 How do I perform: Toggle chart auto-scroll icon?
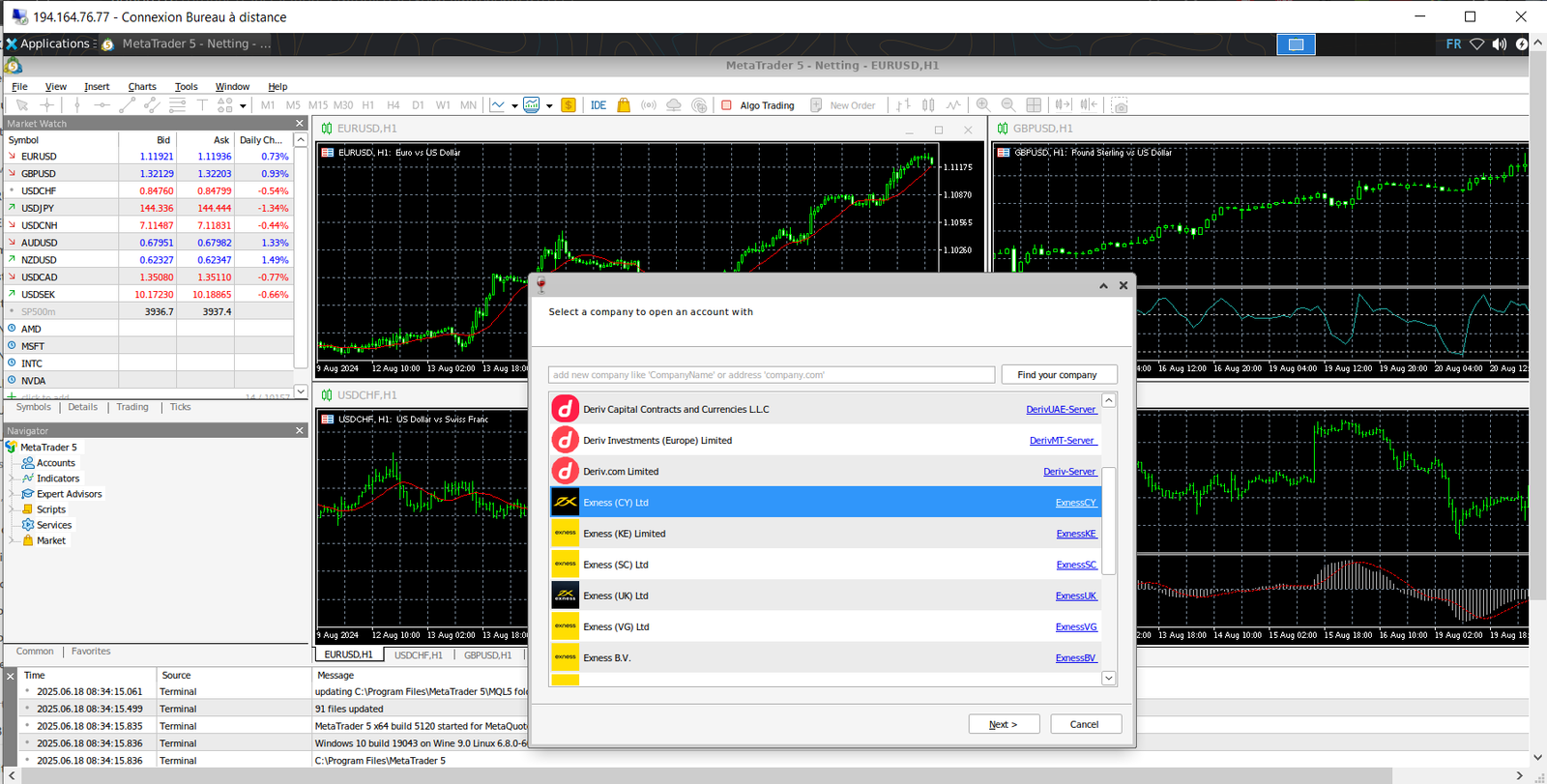tap(1064, 105)
